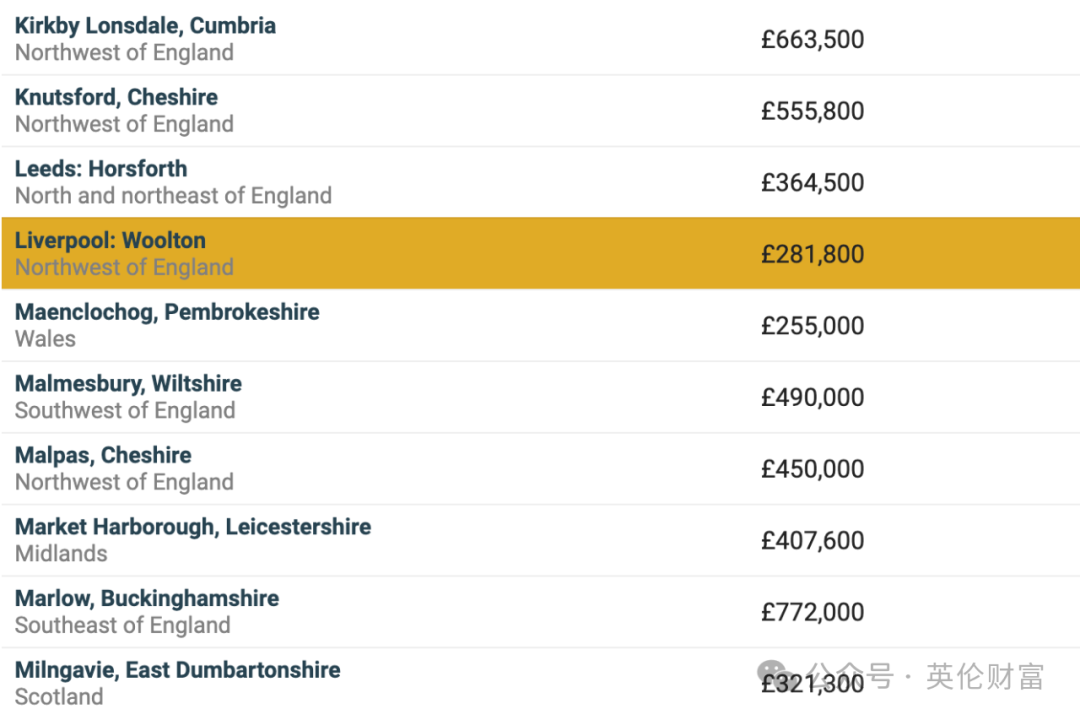The height and width of the screenshot is (720, 1080).
Task: Open Kirkby Lonsdale, Cumbria entry
Action: pos(145,25)
